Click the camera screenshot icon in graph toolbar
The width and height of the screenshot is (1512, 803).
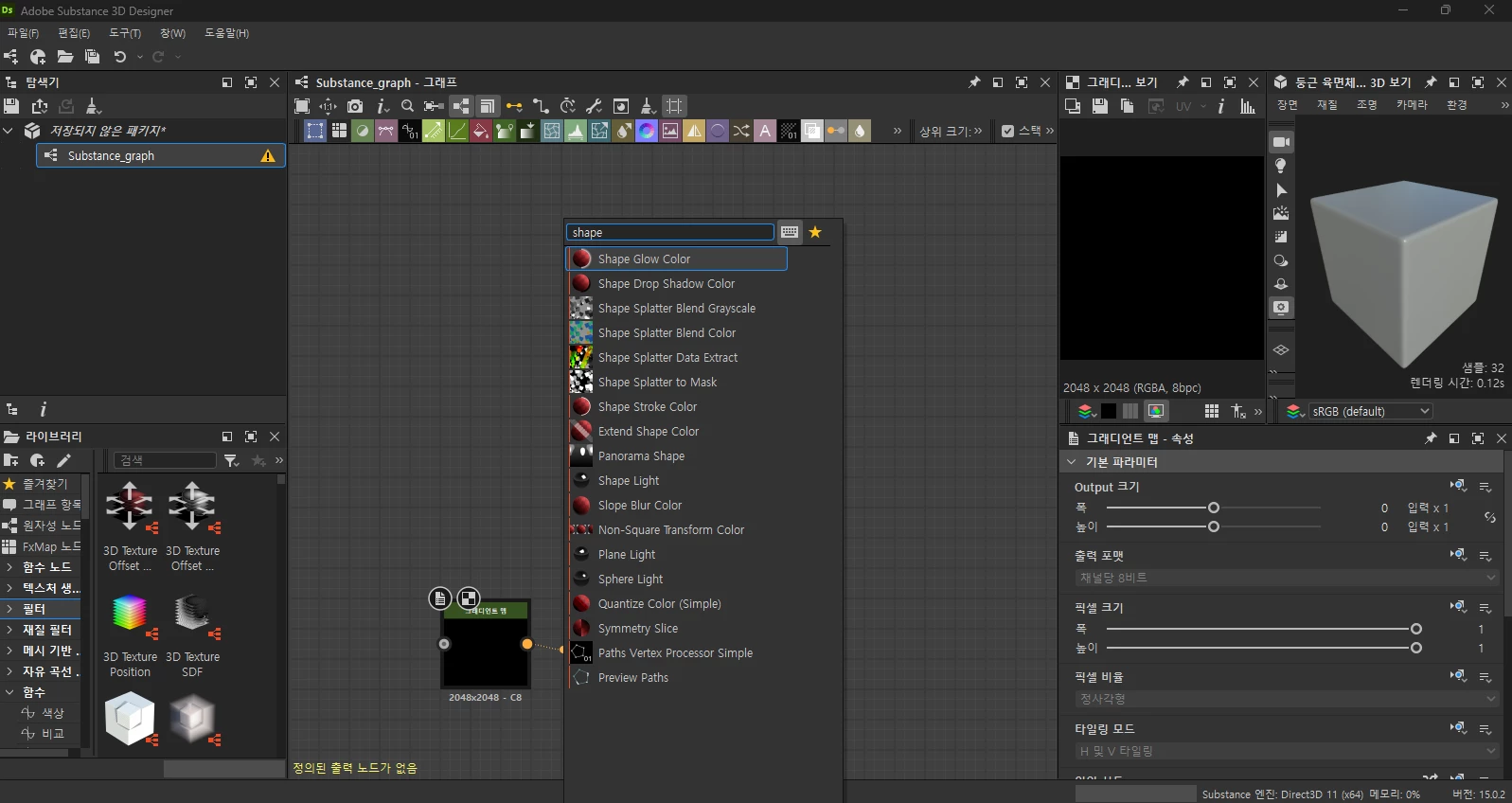click(x=355, y=106)
